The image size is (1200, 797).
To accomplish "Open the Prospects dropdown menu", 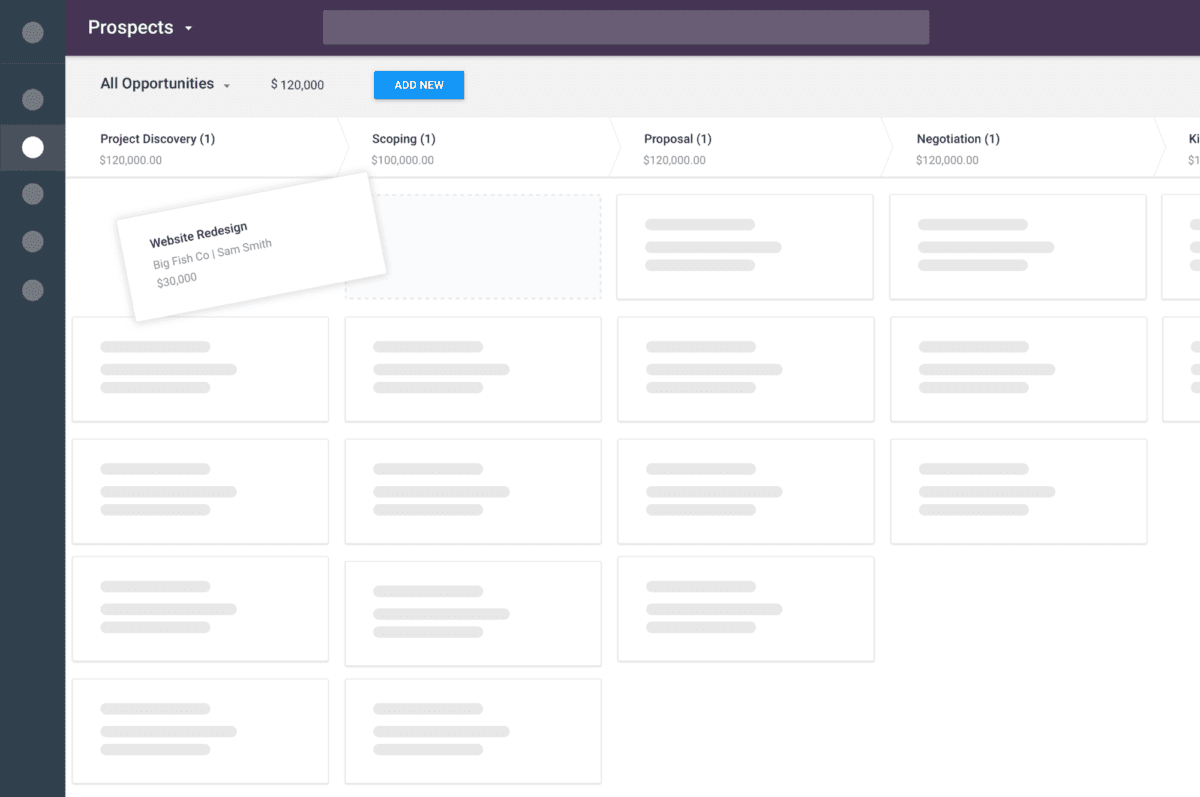I will [x=140, y=28].
